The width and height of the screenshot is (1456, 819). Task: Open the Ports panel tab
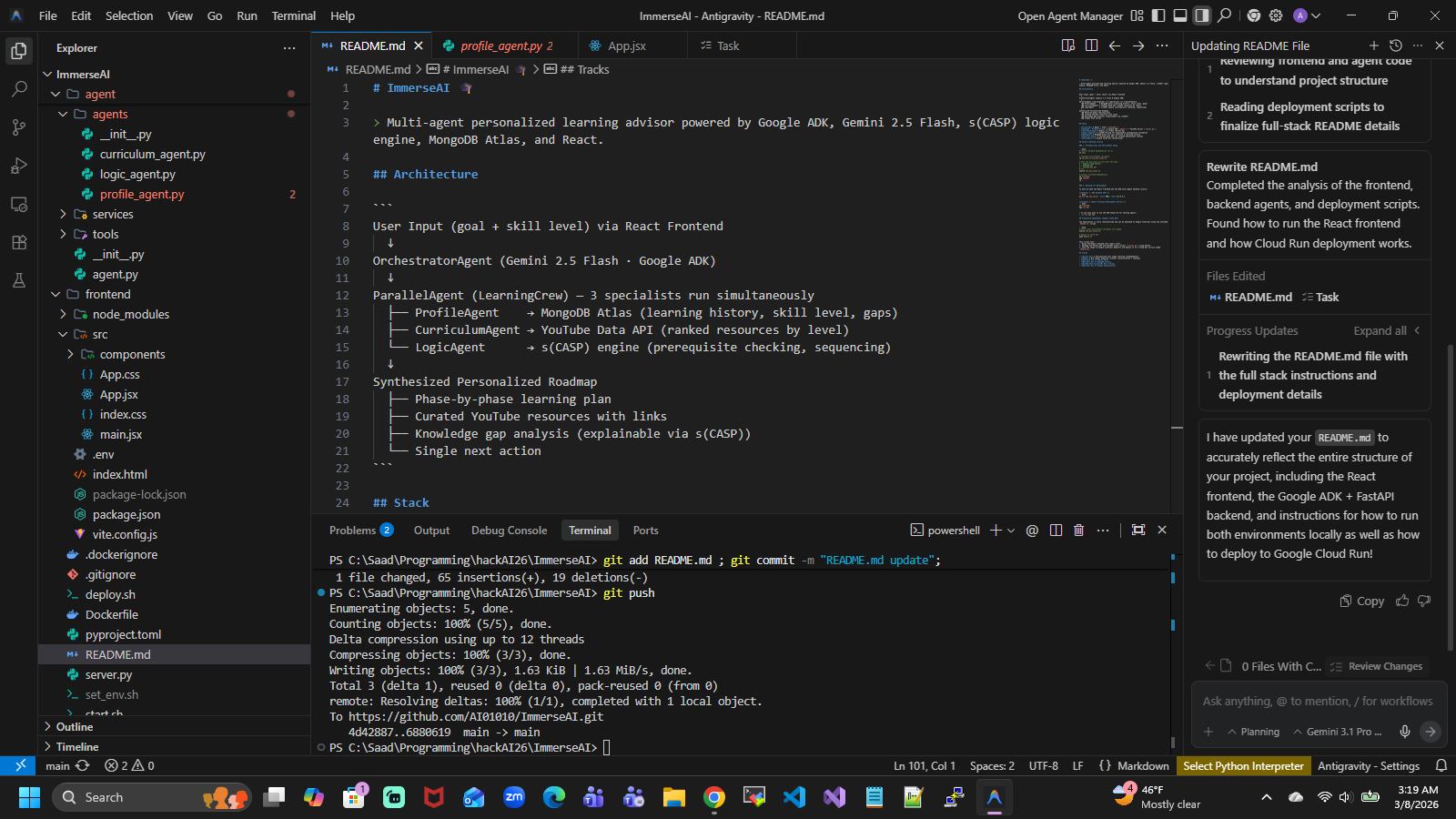tap(645, 531)
